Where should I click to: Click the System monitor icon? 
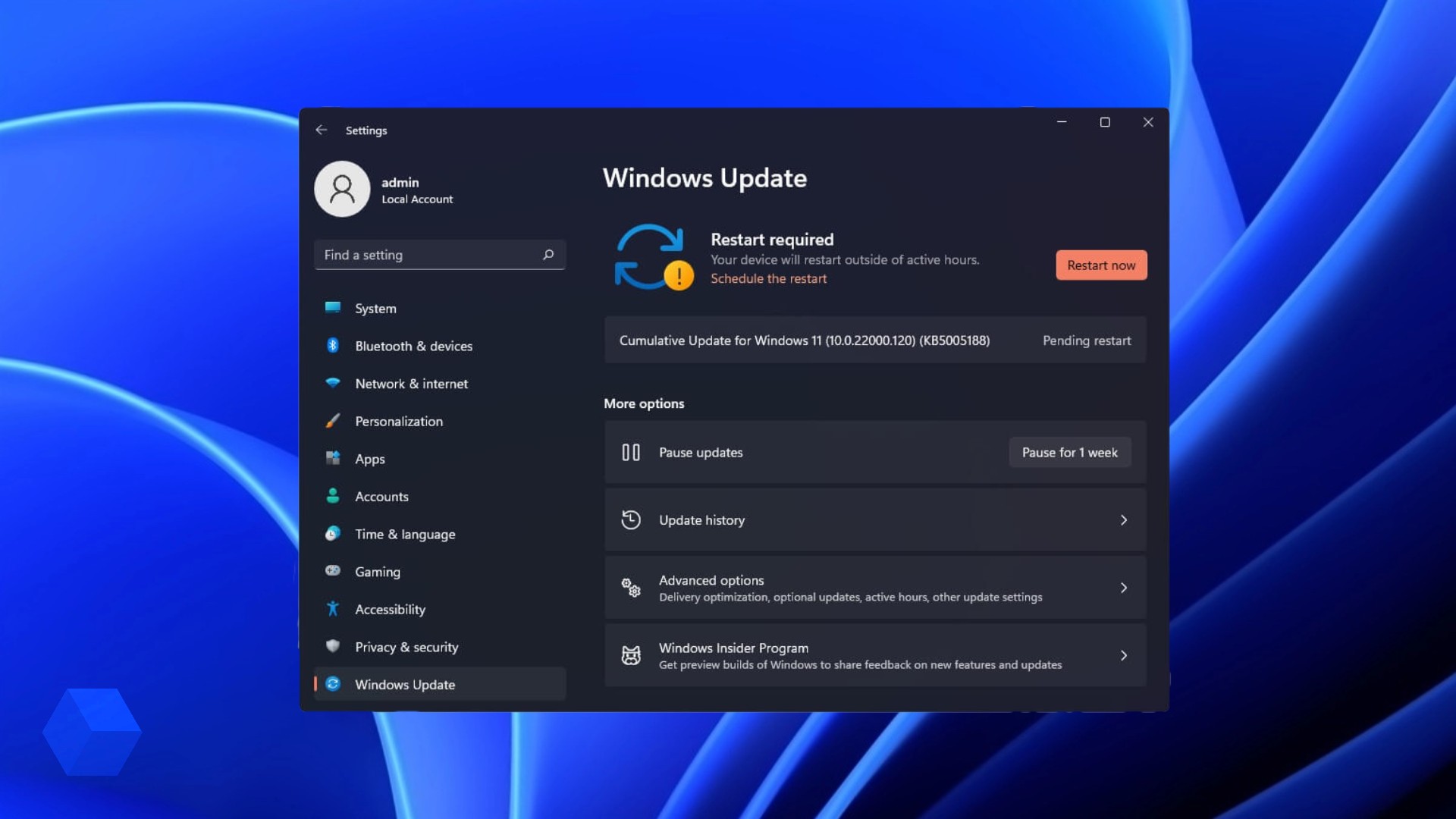(332, 307)
